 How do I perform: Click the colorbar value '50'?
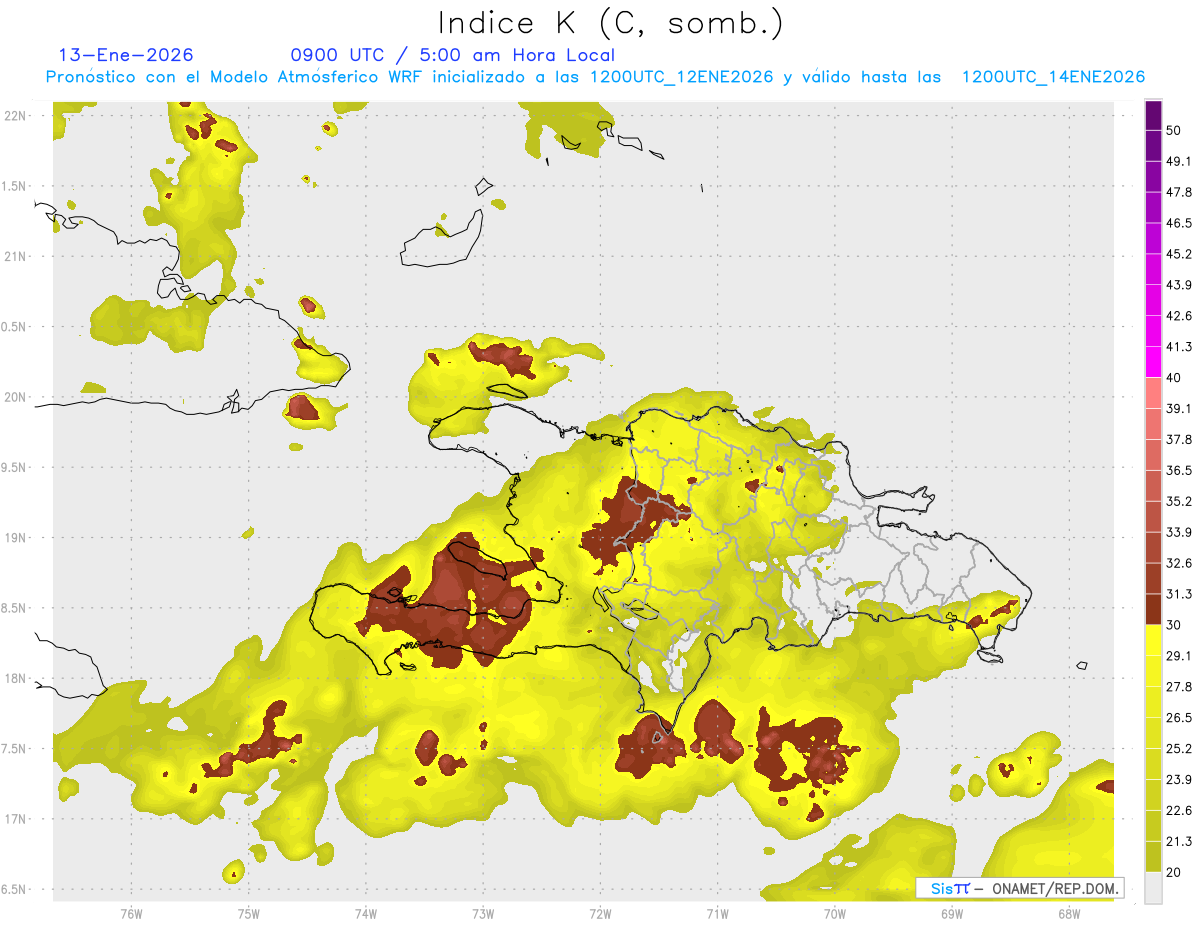pos(1173,130)
